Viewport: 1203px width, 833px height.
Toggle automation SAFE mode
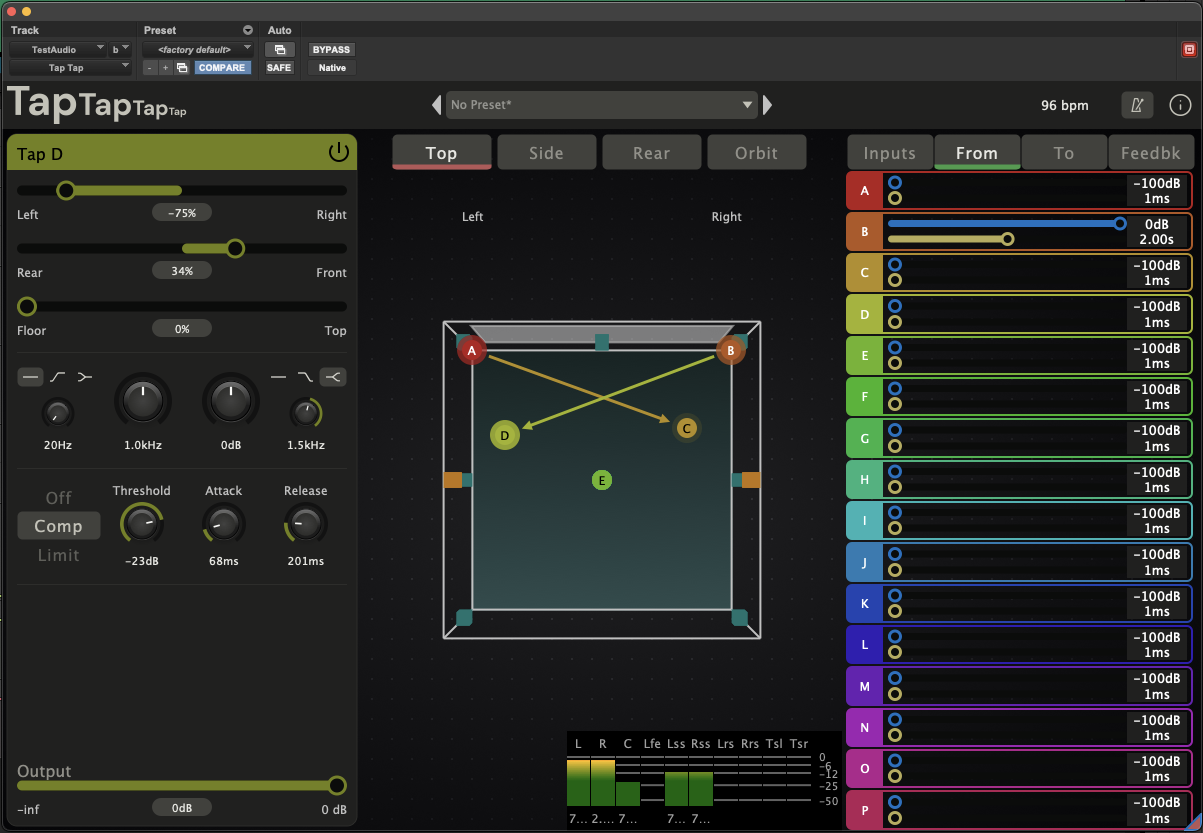279,68
